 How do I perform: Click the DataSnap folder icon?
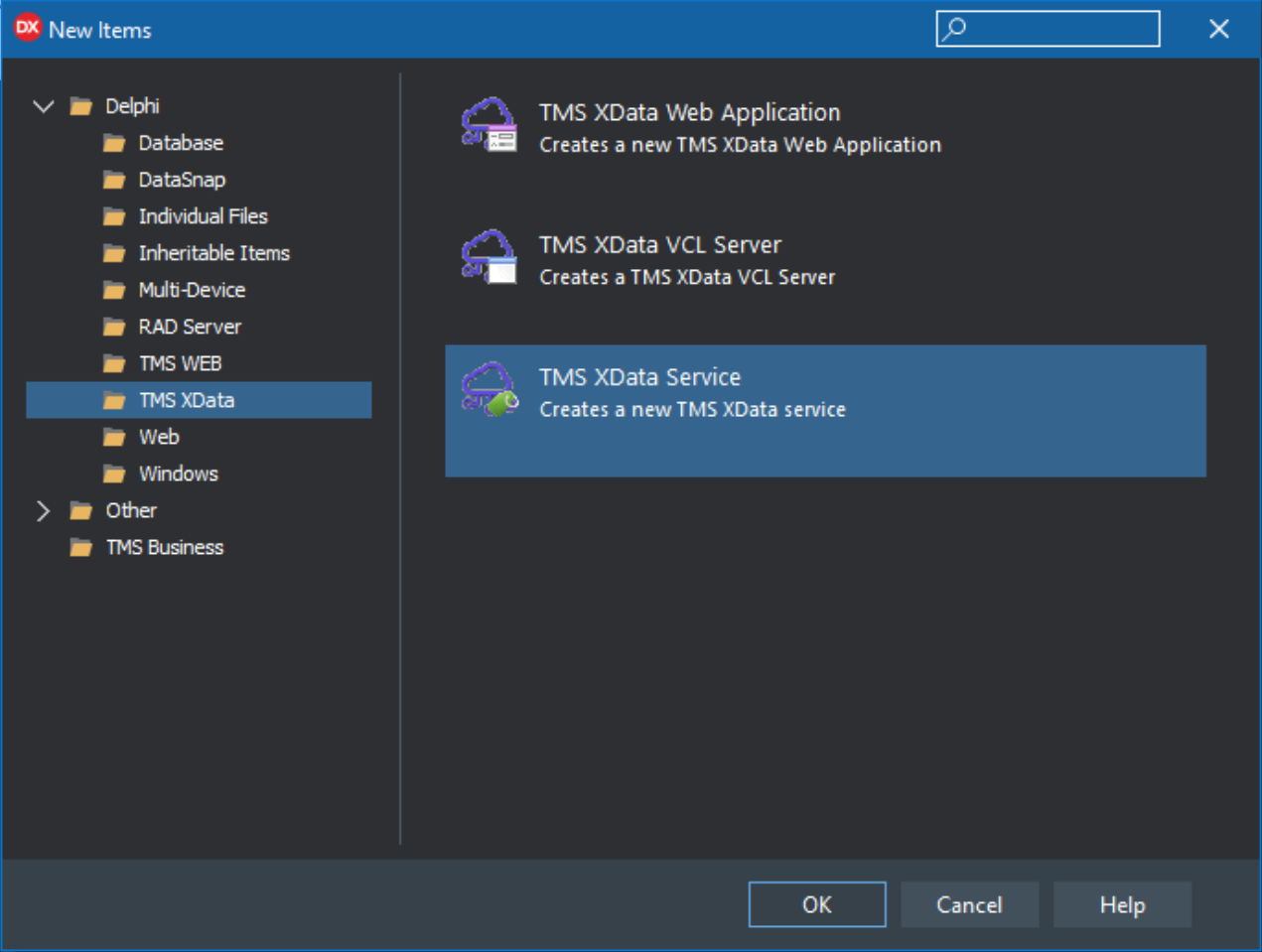[x=114, y=180]
